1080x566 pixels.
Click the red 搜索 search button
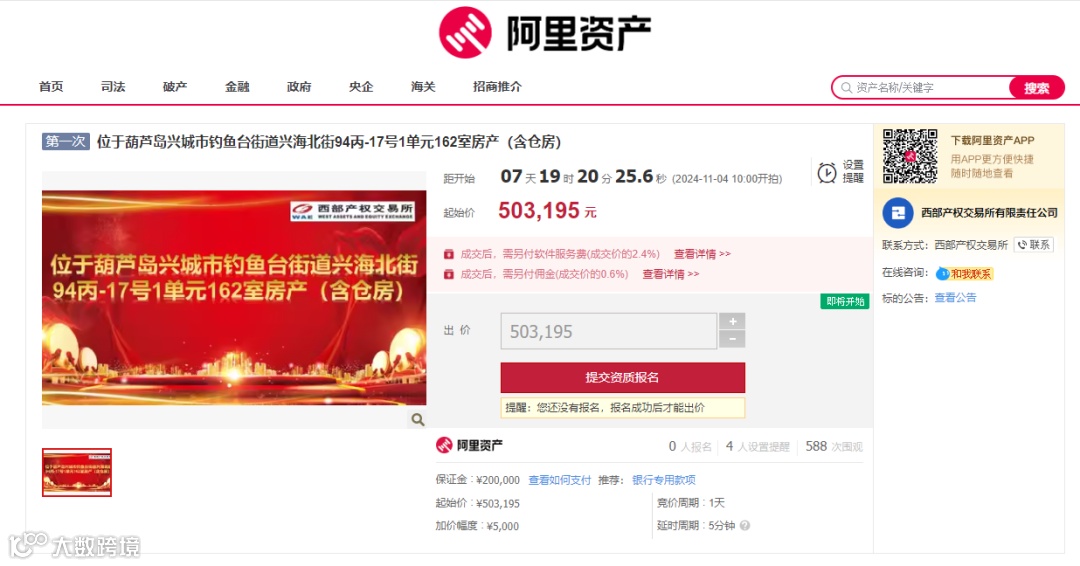pyautogui.click(x=1037, y=87)
